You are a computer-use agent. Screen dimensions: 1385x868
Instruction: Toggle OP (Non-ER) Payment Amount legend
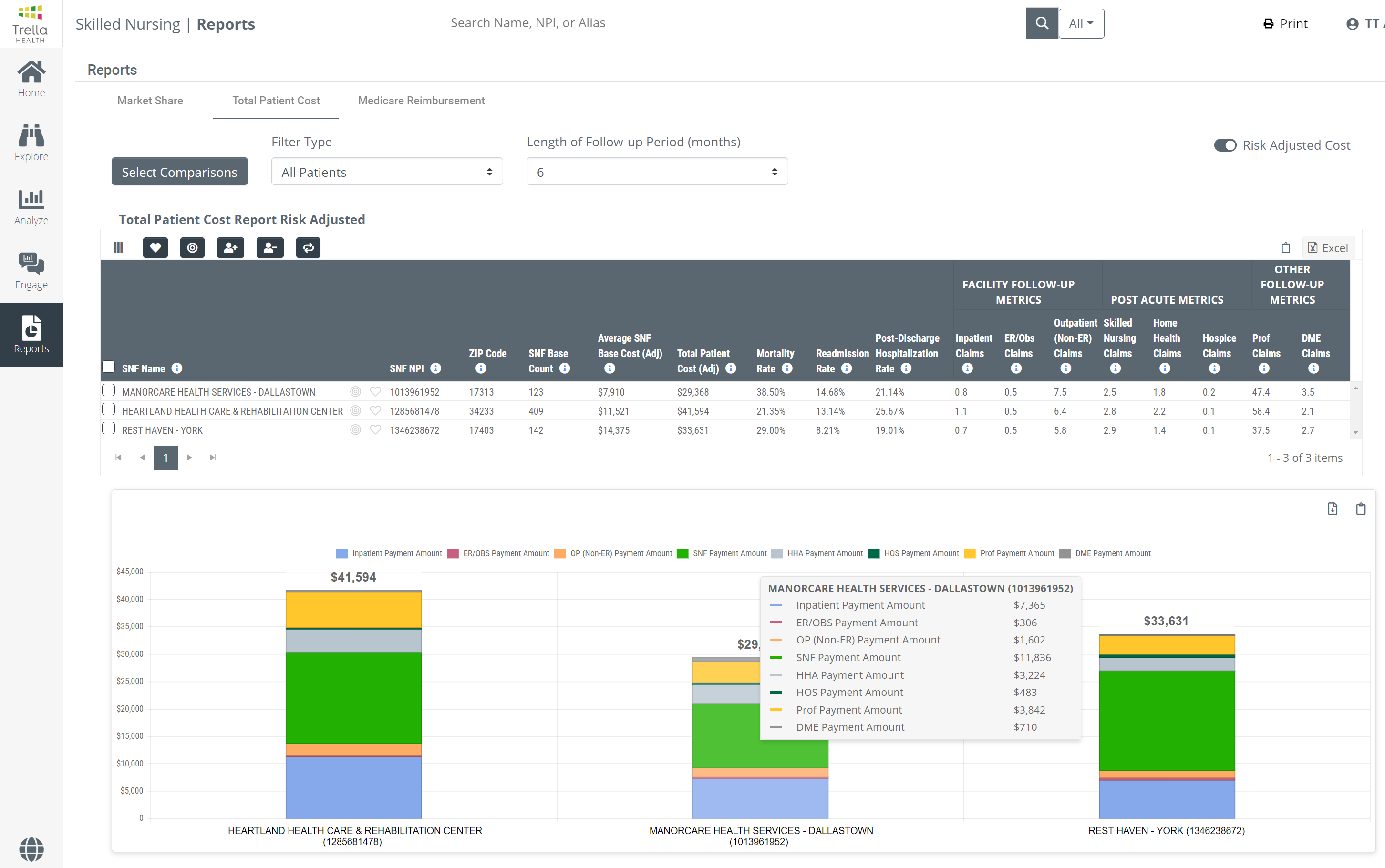pyautogui.click(x=613, y=553)
